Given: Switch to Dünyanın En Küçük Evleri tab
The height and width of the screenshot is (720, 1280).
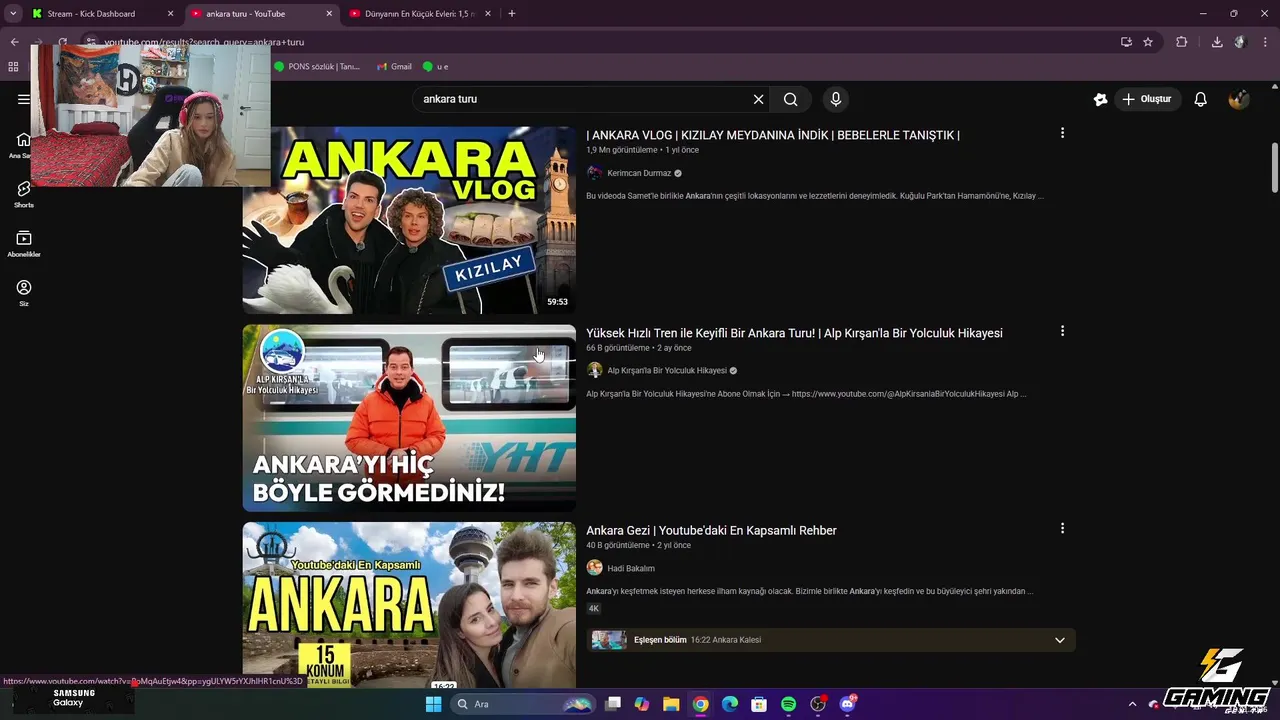Looking at the screenshot, I should [x=417, y=14].
